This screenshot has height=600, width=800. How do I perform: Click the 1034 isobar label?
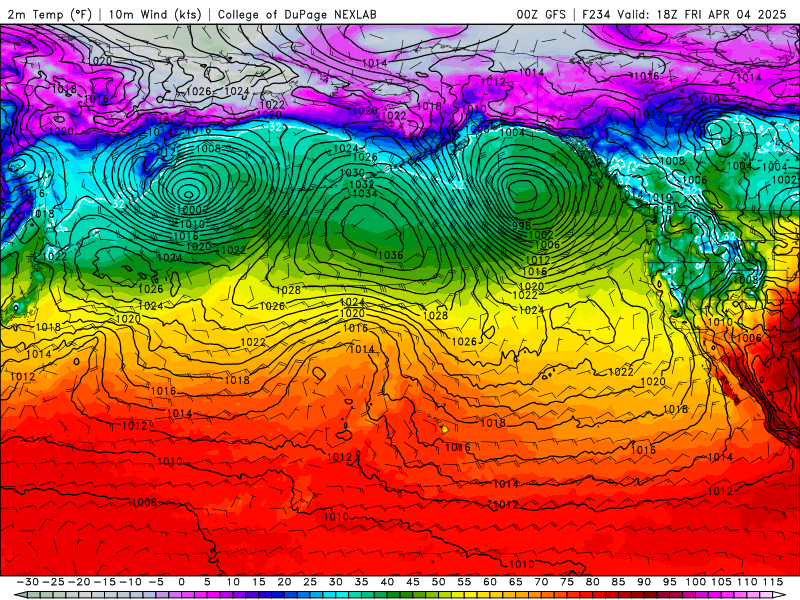coord(365,193)
